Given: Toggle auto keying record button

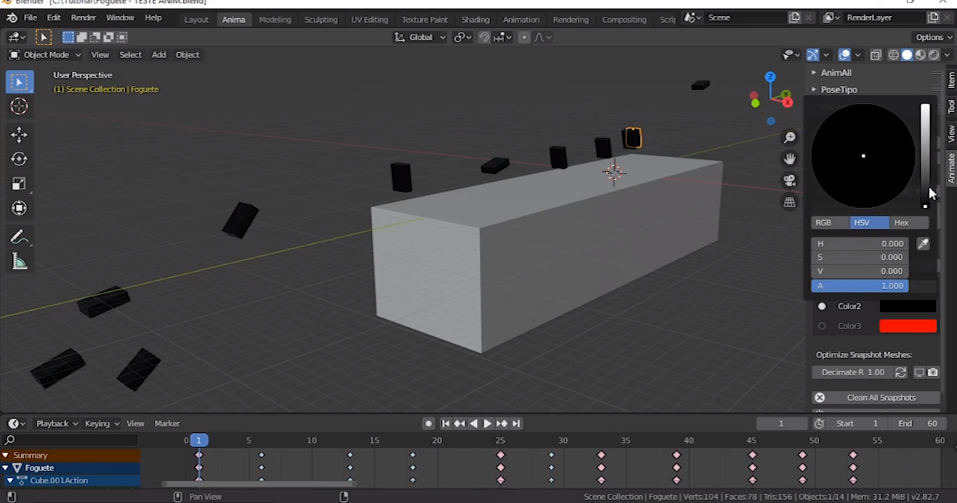Looking at the screenshot, I should (x=428, y=423).
